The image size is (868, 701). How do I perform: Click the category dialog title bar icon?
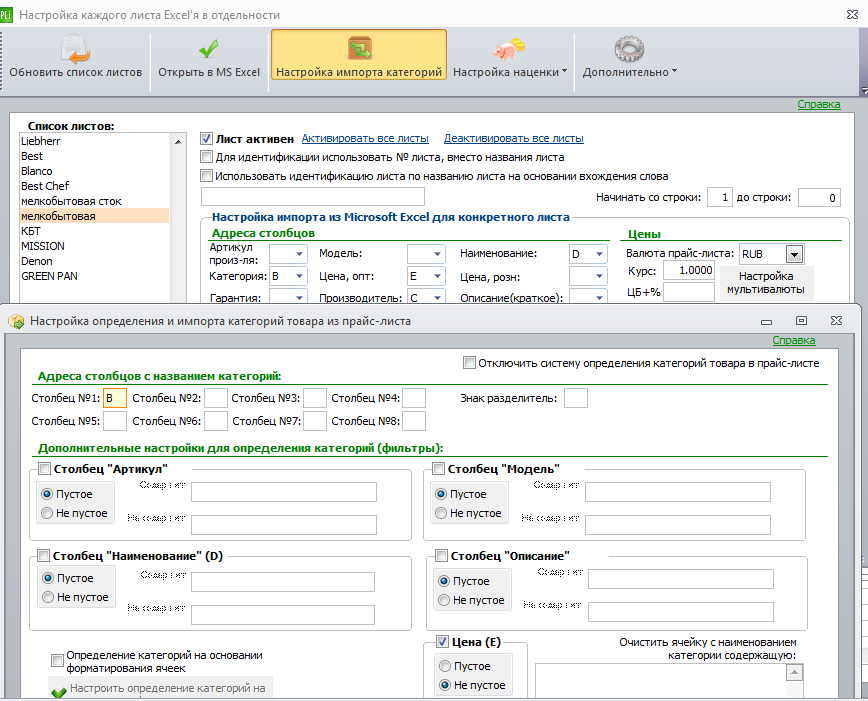(16, 322)
